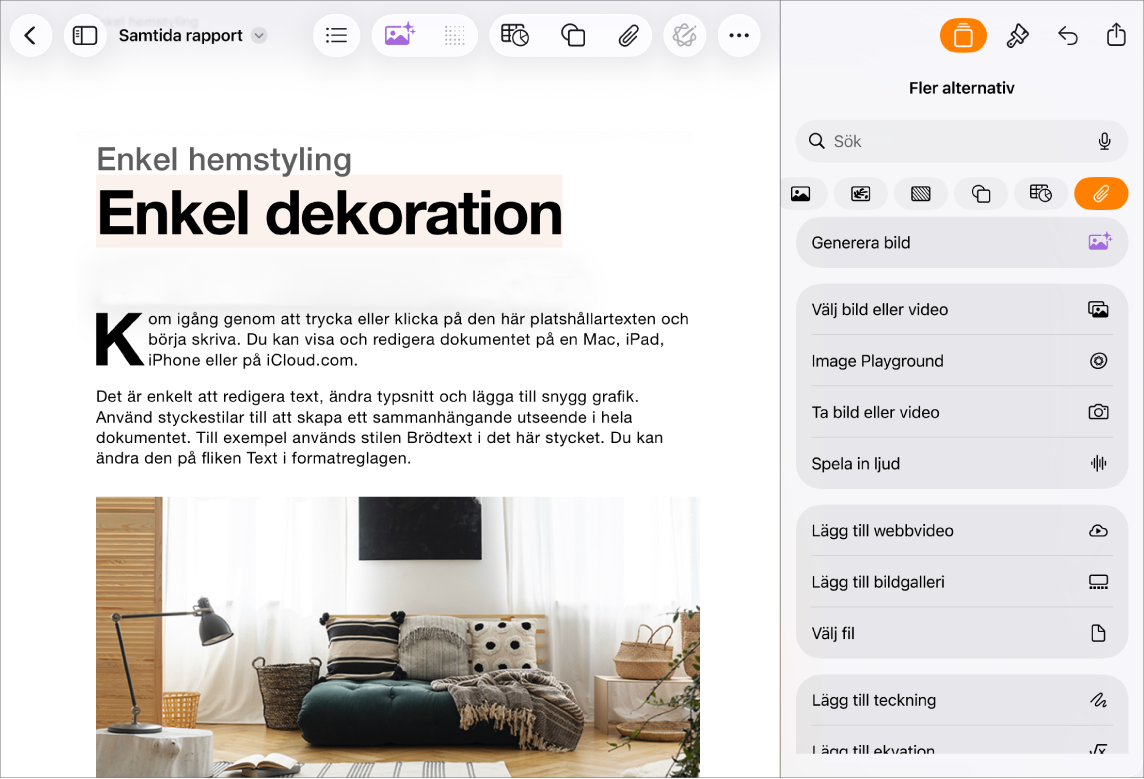Image resolution: width=1144 pixels, height=779 pixels.
Task: Click the dotted grid icon in toolbar
Action: [x=454, y=35]
